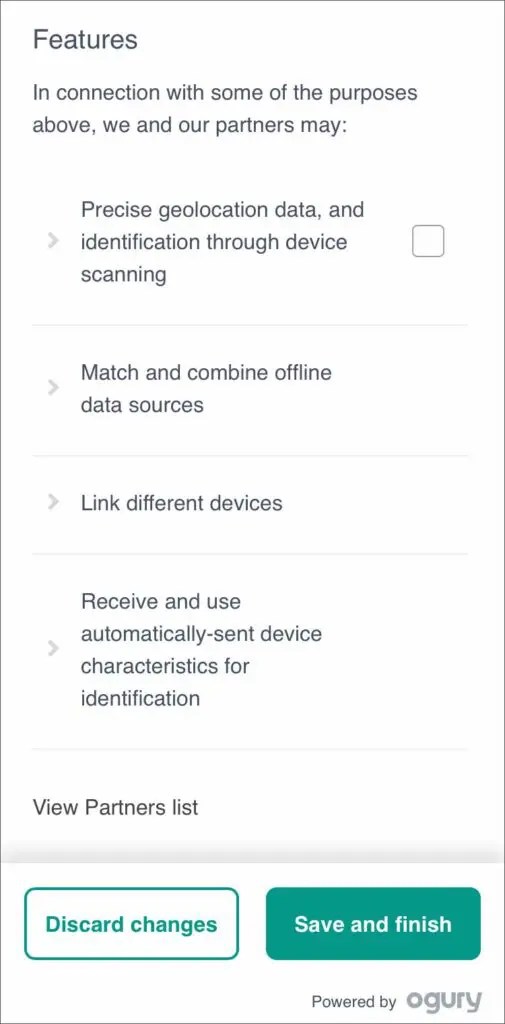Select the automatically-sent device characteristics label

pos(201,650)
